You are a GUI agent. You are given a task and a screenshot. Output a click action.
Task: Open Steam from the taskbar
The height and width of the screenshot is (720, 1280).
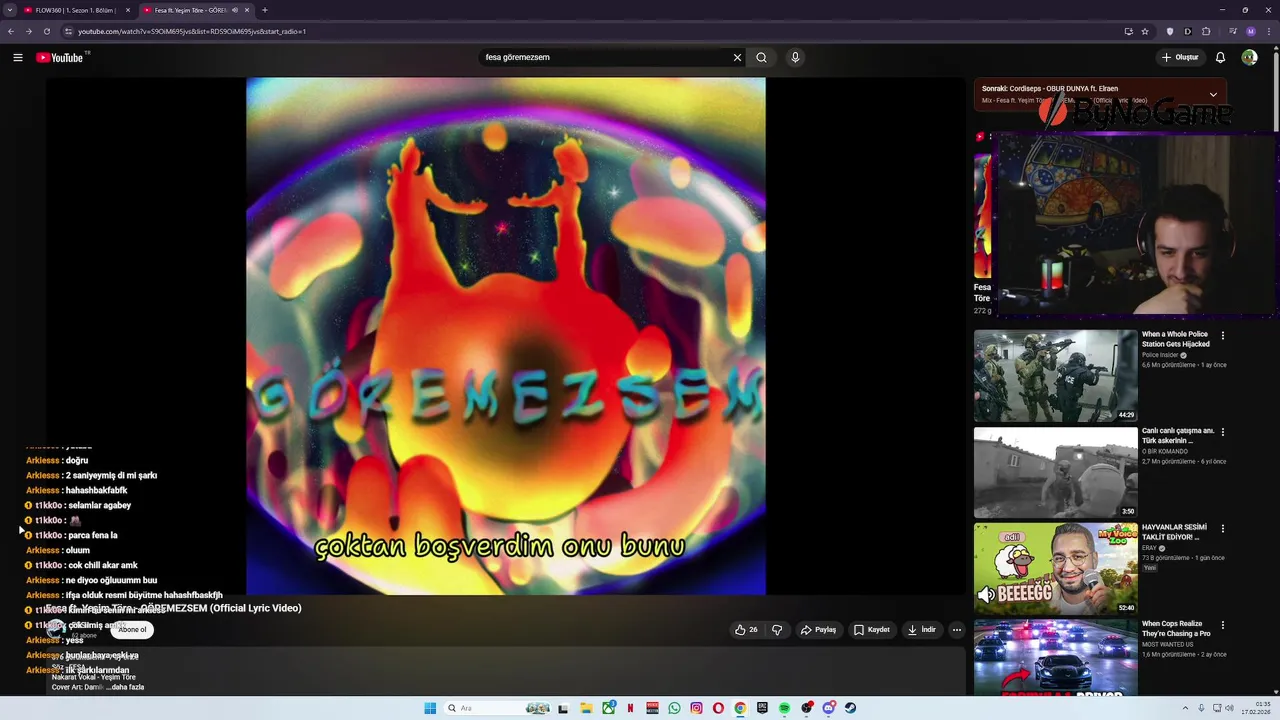click(850, 708)
